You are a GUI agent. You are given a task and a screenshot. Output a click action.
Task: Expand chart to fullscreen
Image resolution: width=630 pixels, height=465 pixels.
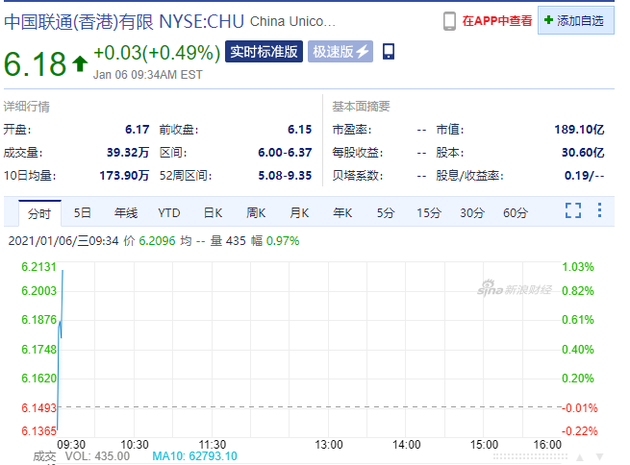tap(573, 210)
